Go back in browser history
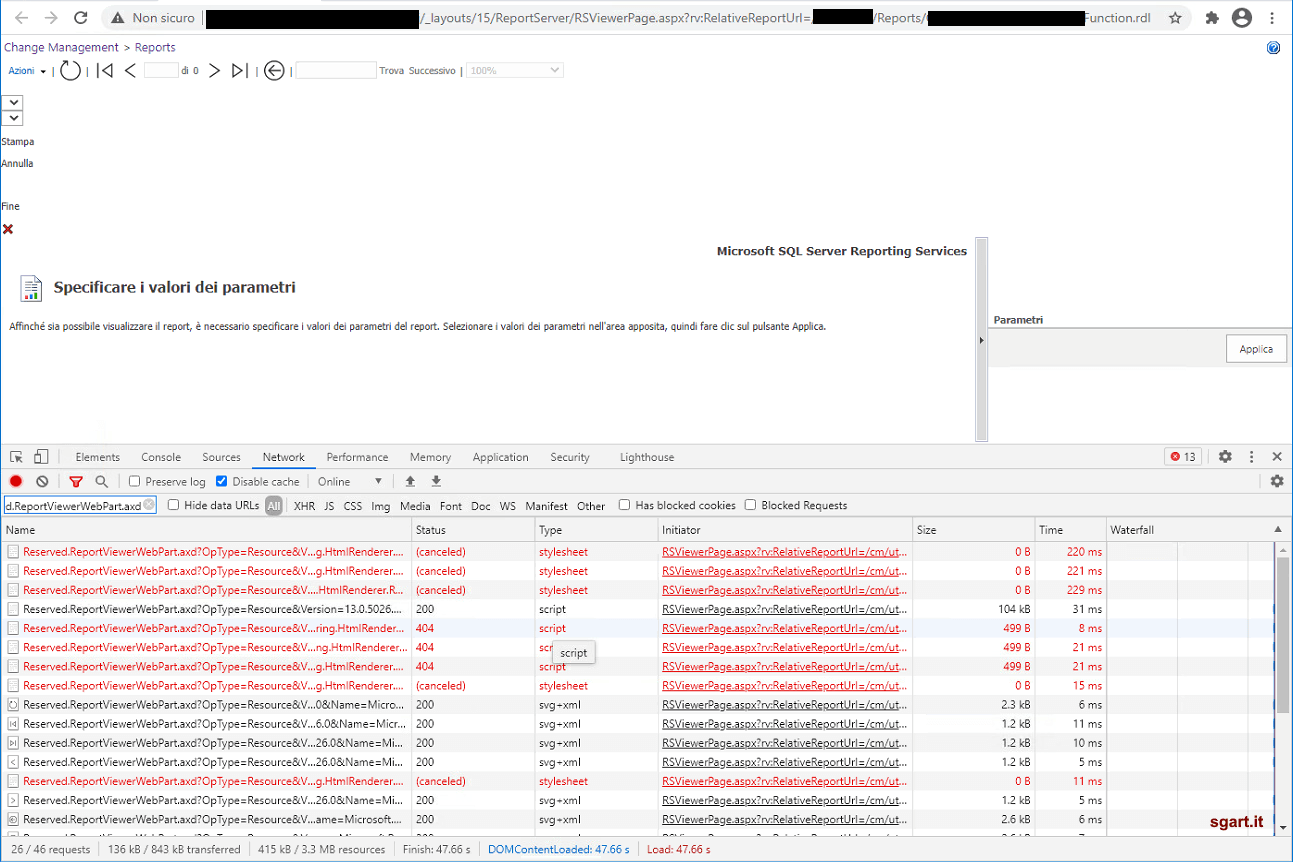1293x862 pixels. [x=21, y=18]
